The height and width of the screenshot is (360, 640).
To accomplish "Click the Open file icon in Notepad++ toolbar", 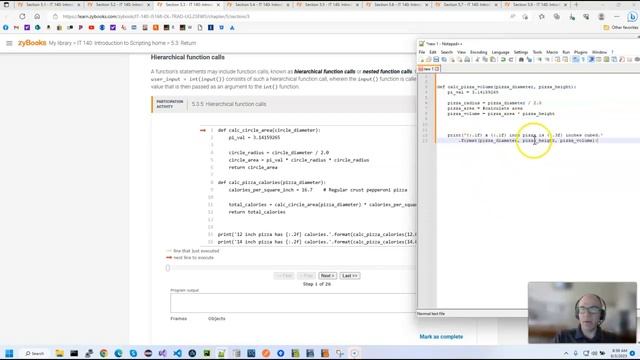I will click(x=429, y=60).
